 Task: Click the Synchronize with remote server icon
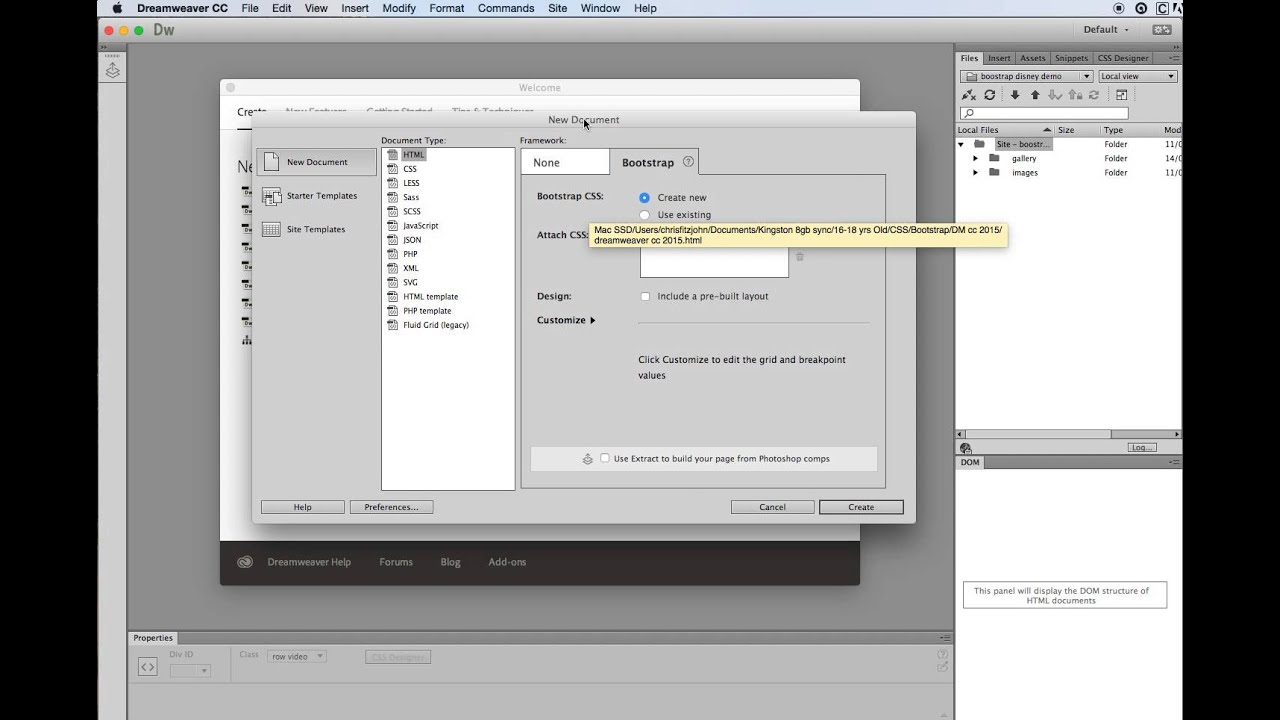1094,95
